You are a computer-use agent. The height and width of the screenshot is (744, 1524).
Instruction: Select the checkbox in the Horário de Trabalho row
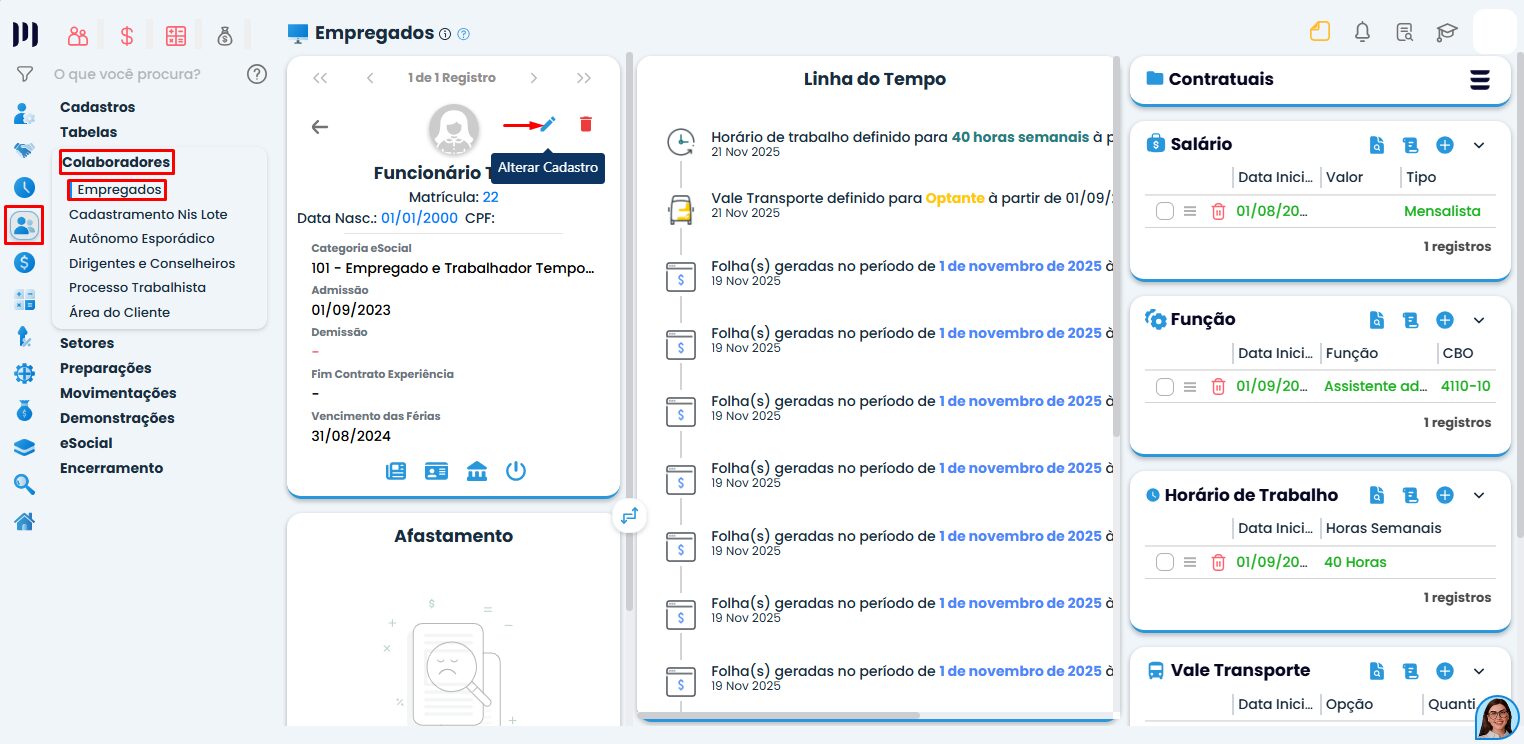(1165, 562)
